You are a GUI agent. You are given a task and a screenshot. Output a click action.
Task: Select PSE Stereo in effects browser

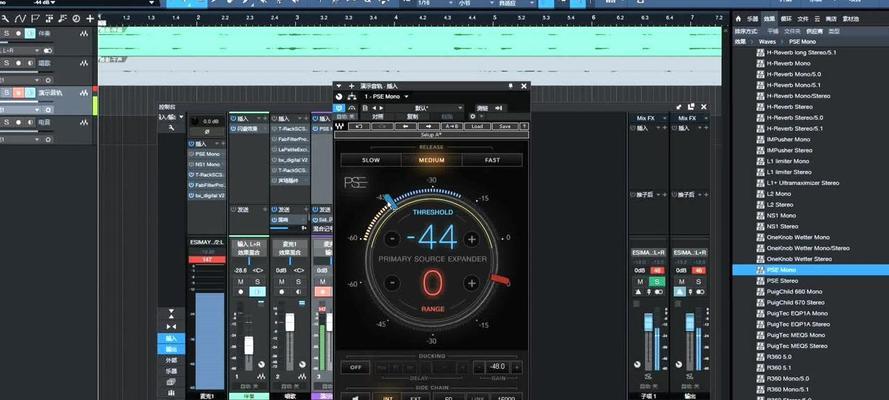pyautogui.click(x=782, y=280)
